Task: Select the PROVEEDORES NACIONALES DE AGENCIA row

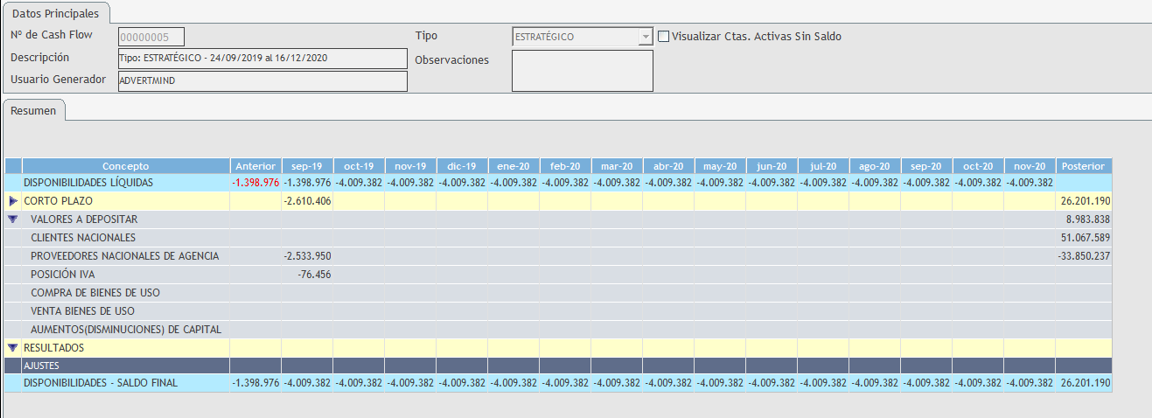Action: [x=124, y=256]
